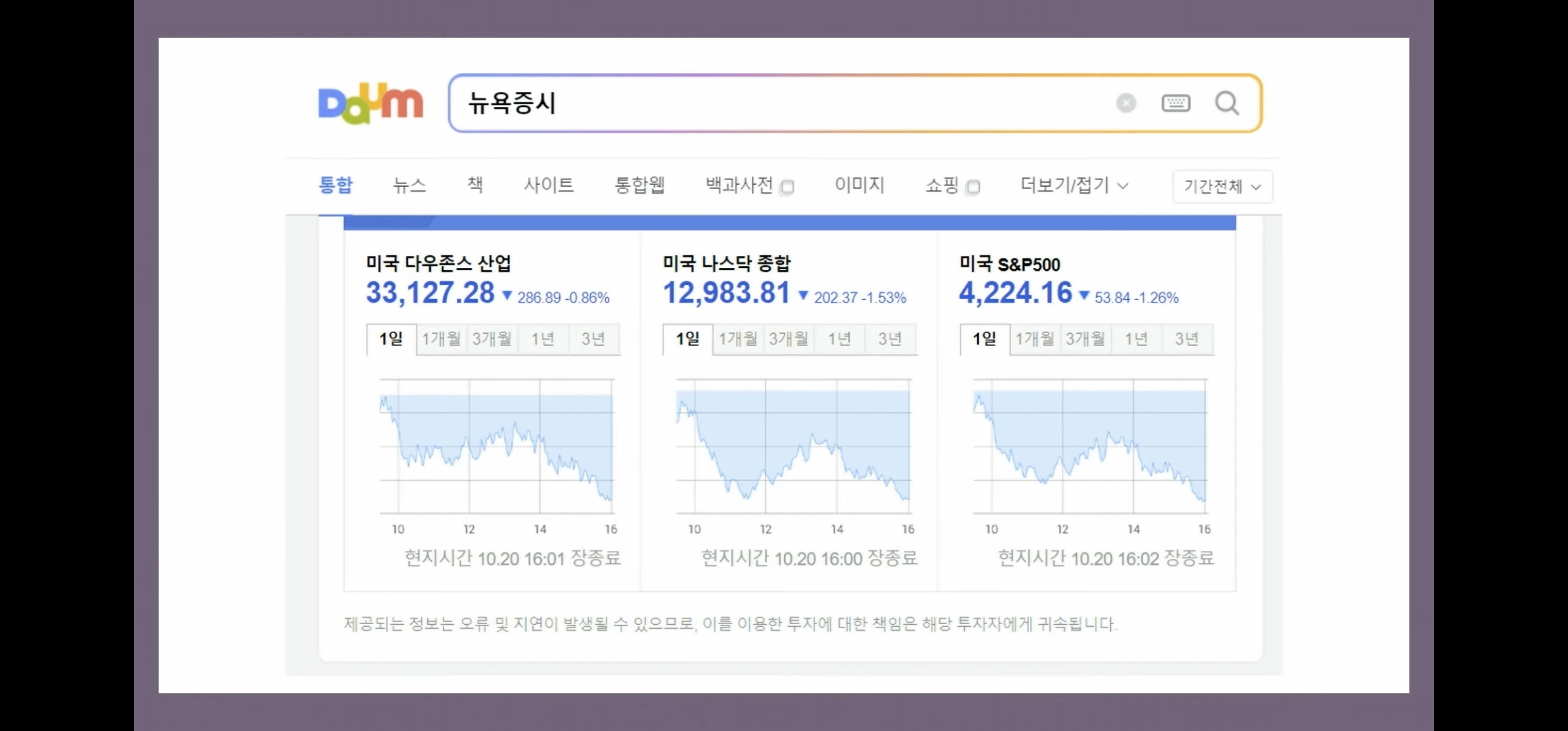1568x731 pixels.
Task: Select 3년 for S&P500 chart
Action: pos(1187,339)
